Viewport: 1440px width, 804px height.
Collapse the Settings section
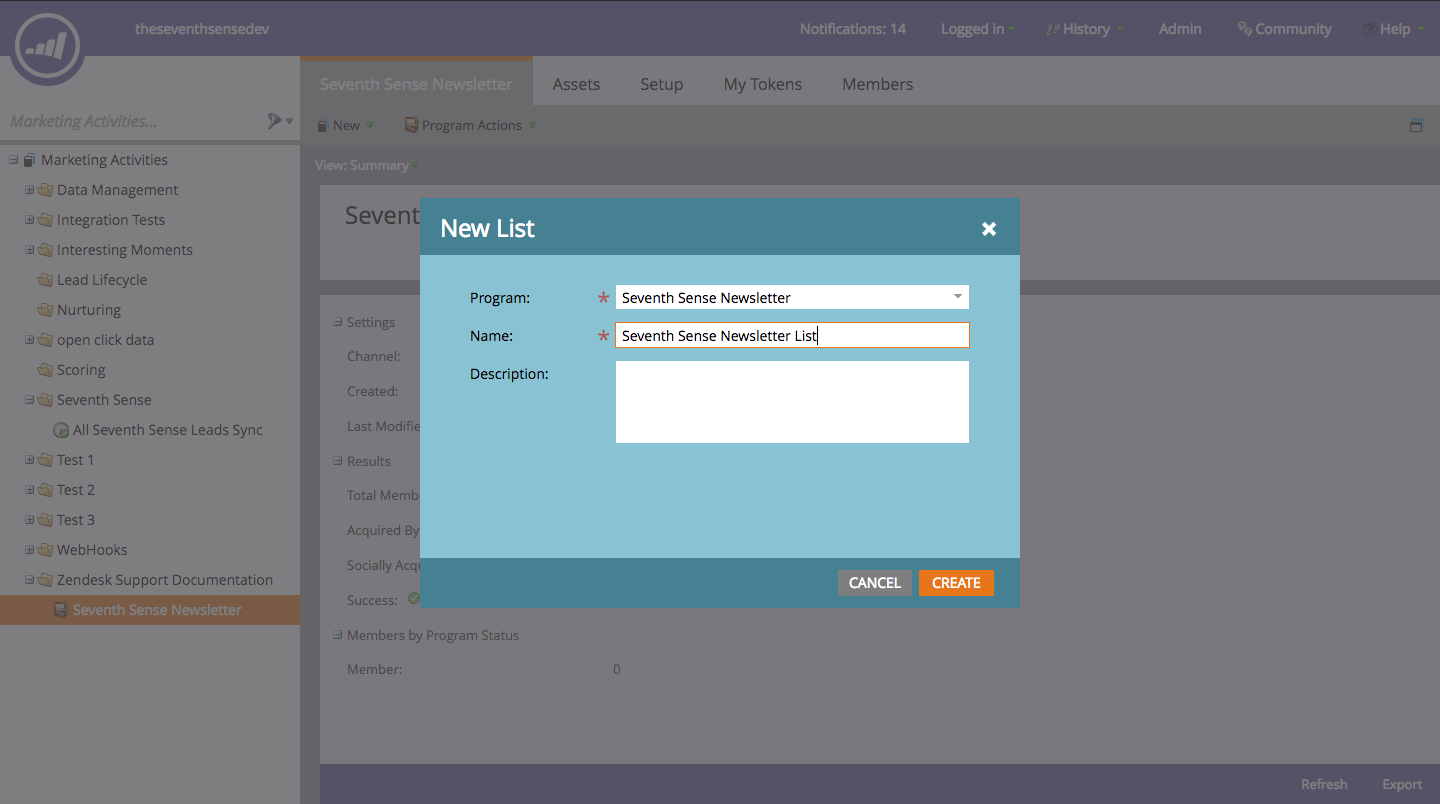(x=338, y=322)
